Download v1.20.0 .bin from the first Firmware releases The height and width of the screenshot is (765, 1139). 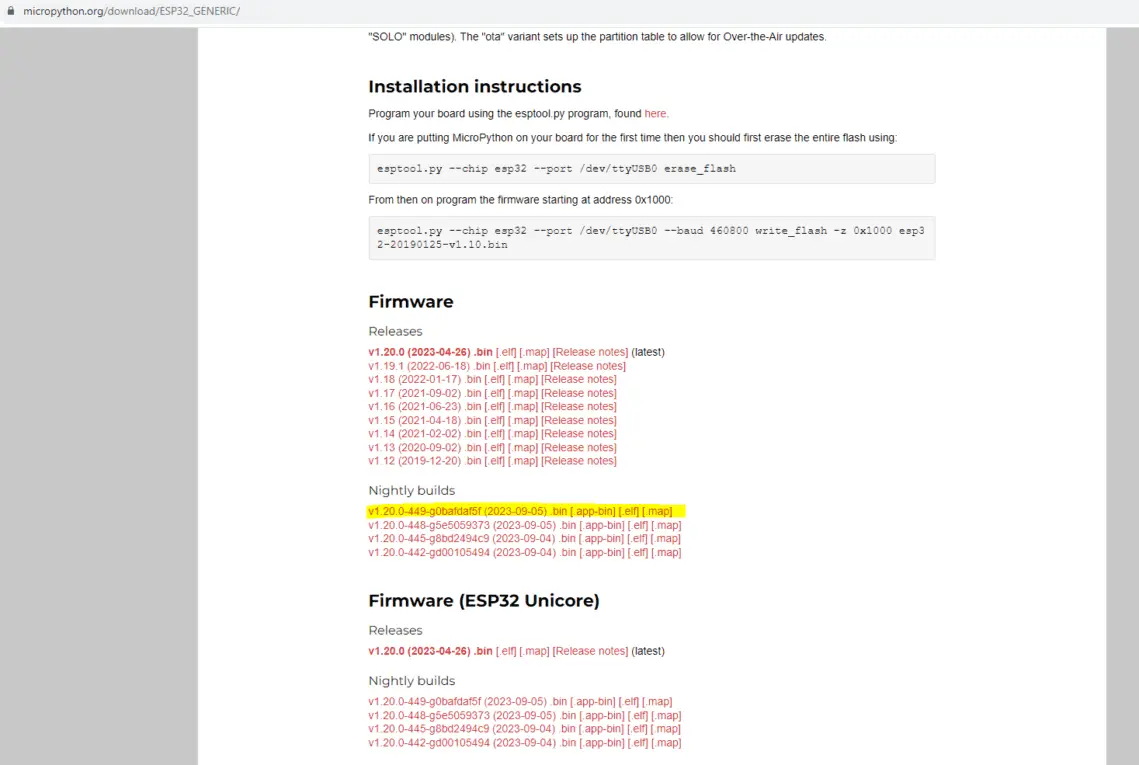(430, 352)
